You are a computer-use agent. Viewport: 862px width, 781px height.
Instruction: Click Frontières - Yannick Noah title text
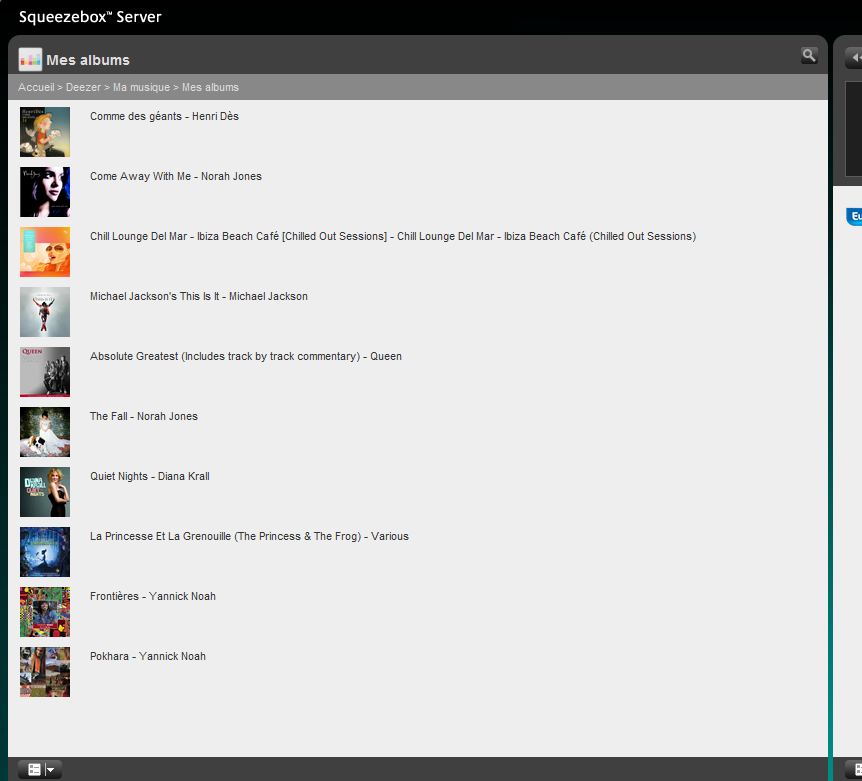[153, 597]
